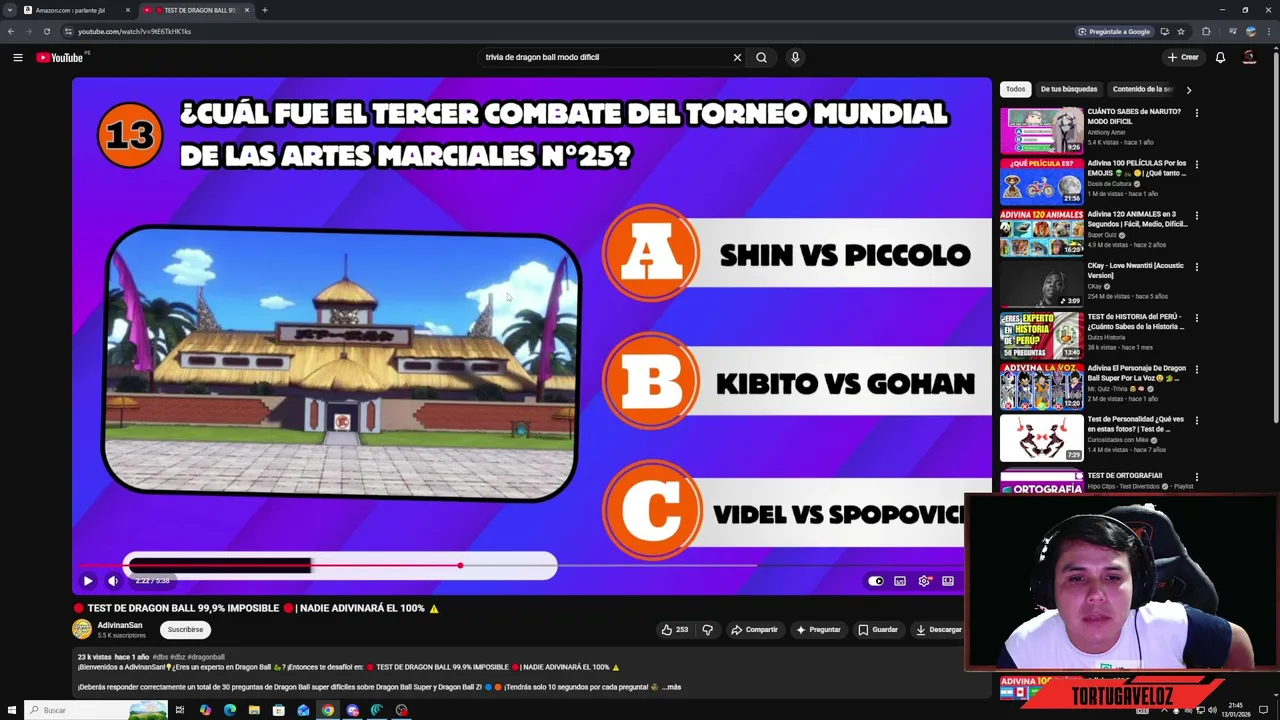This screenshot has width=1280, height=720.
Task: Reload the page in Chrome
Action: pos(46,31)
